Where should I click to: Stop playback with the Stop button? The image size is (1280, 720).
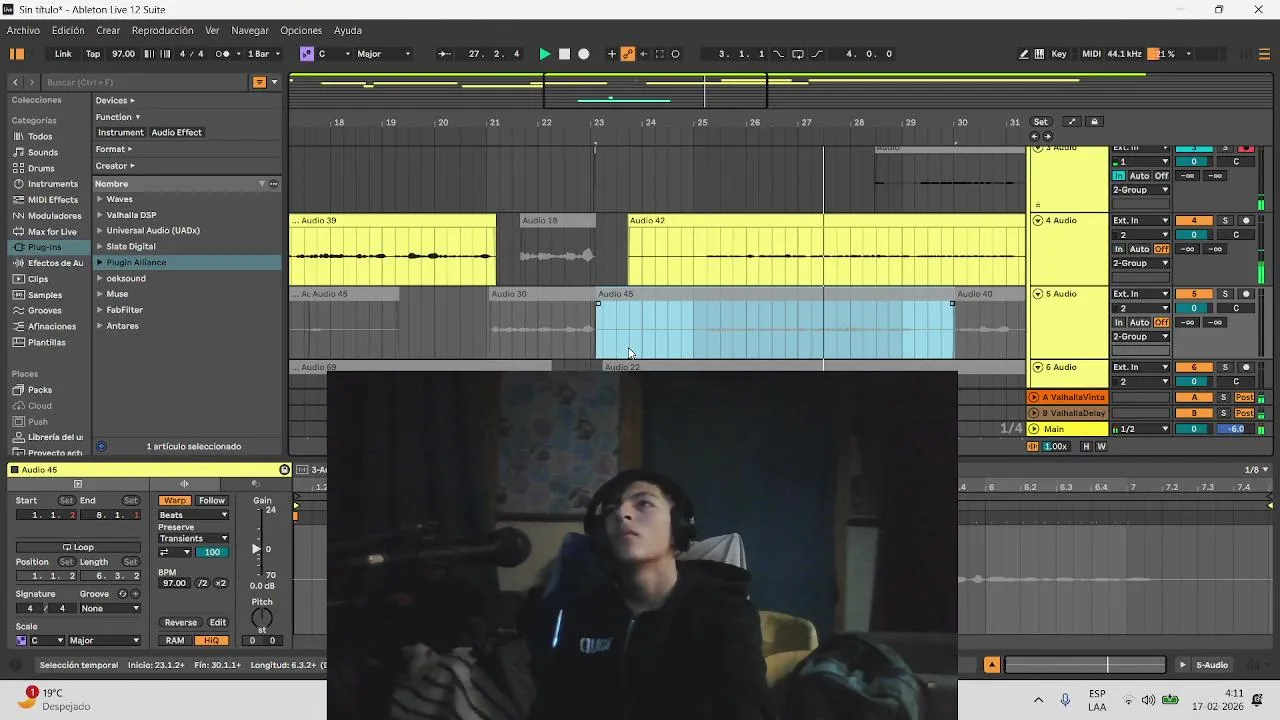pyautogui.click(x=564, y=54)
